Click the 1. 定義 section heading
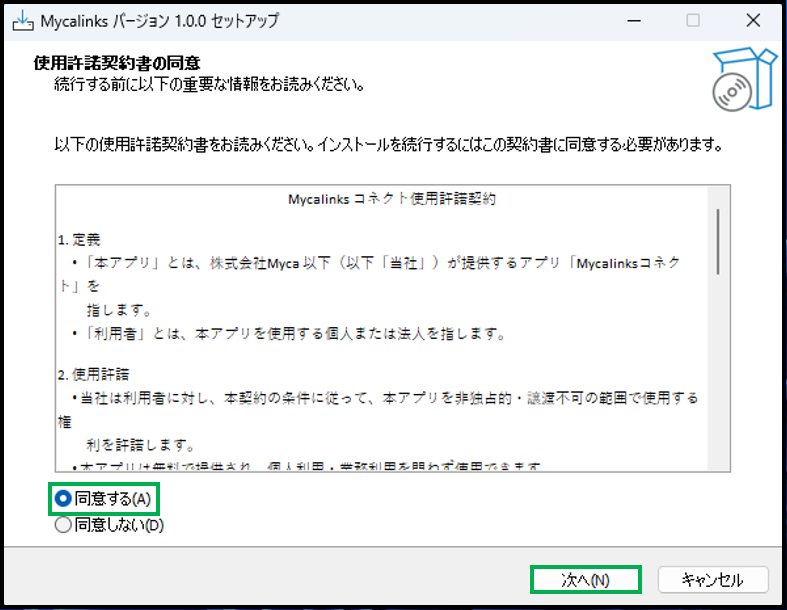This screenshot has height=610, width=787. point(79,240)
